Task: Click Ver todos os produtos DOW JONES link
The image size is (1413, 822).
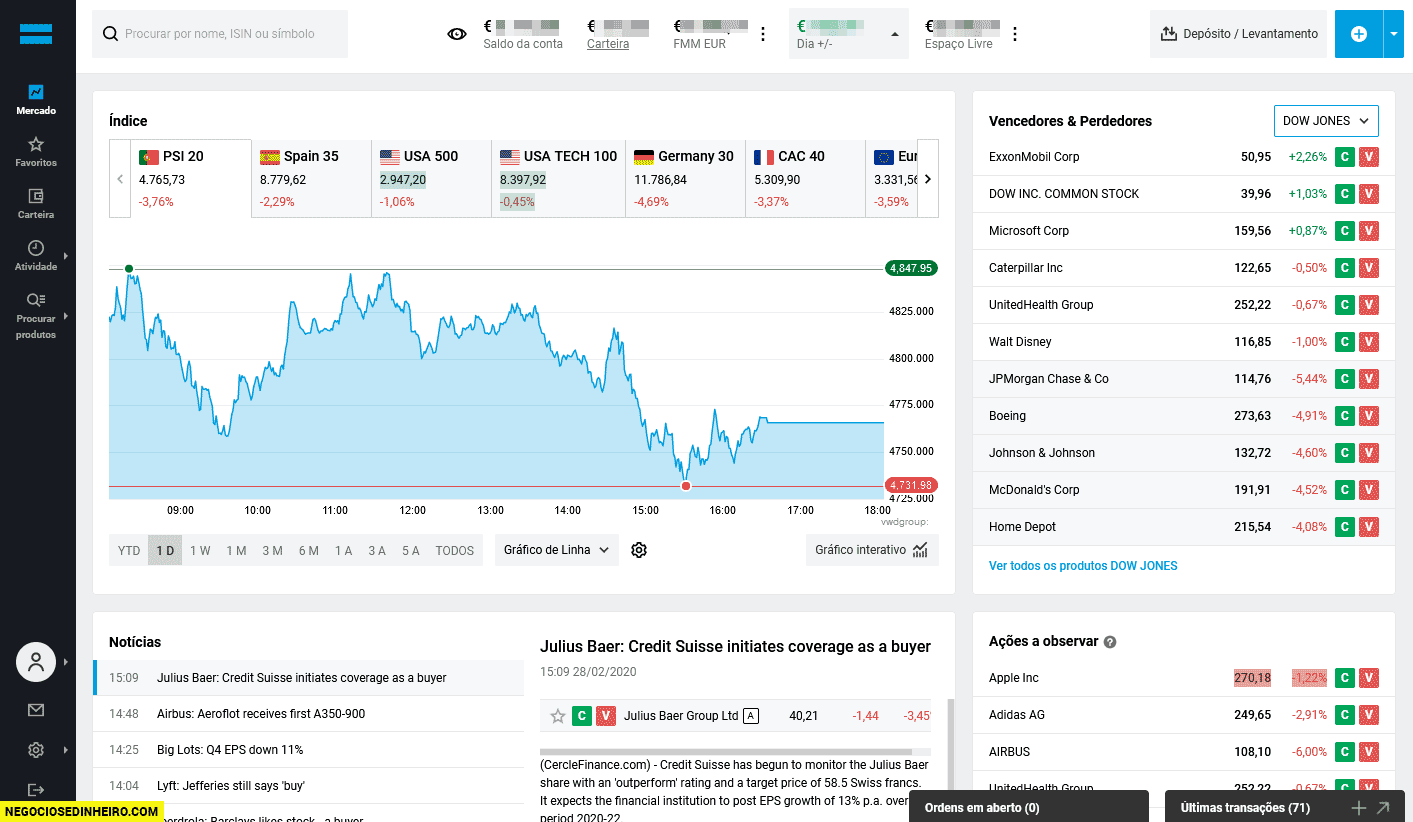Action: 1083,566
